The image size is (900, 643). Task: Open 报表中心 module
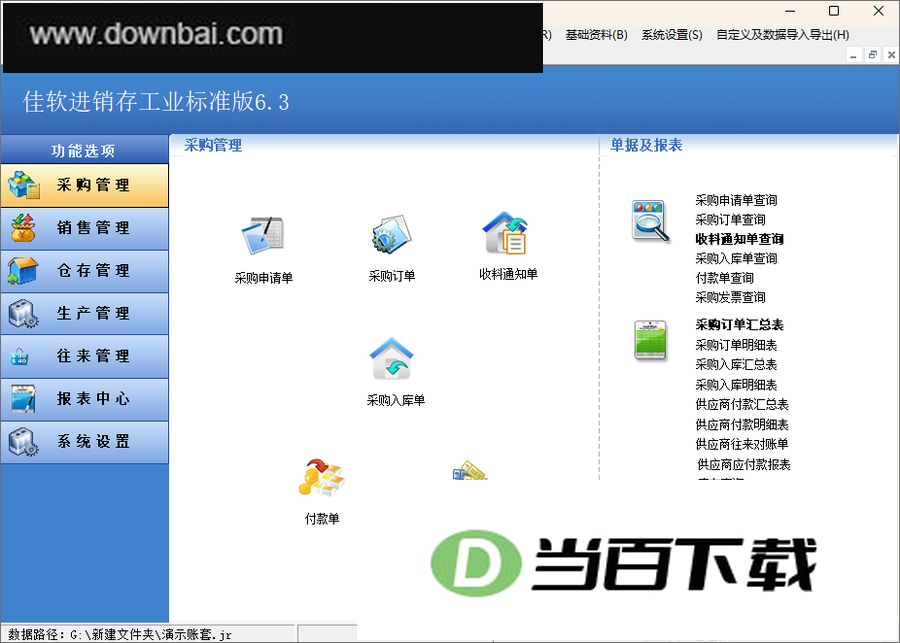point(84,399)
